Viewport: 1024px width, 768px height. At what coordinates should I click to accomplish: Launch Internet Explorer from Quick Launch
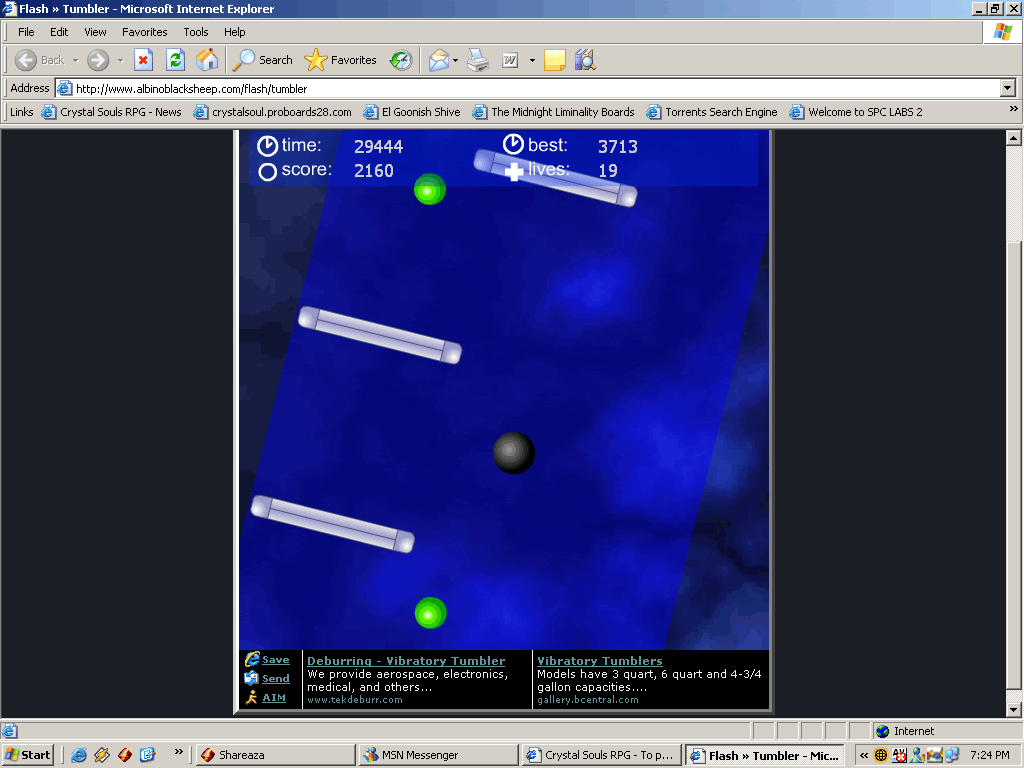[x=78, y=756]
